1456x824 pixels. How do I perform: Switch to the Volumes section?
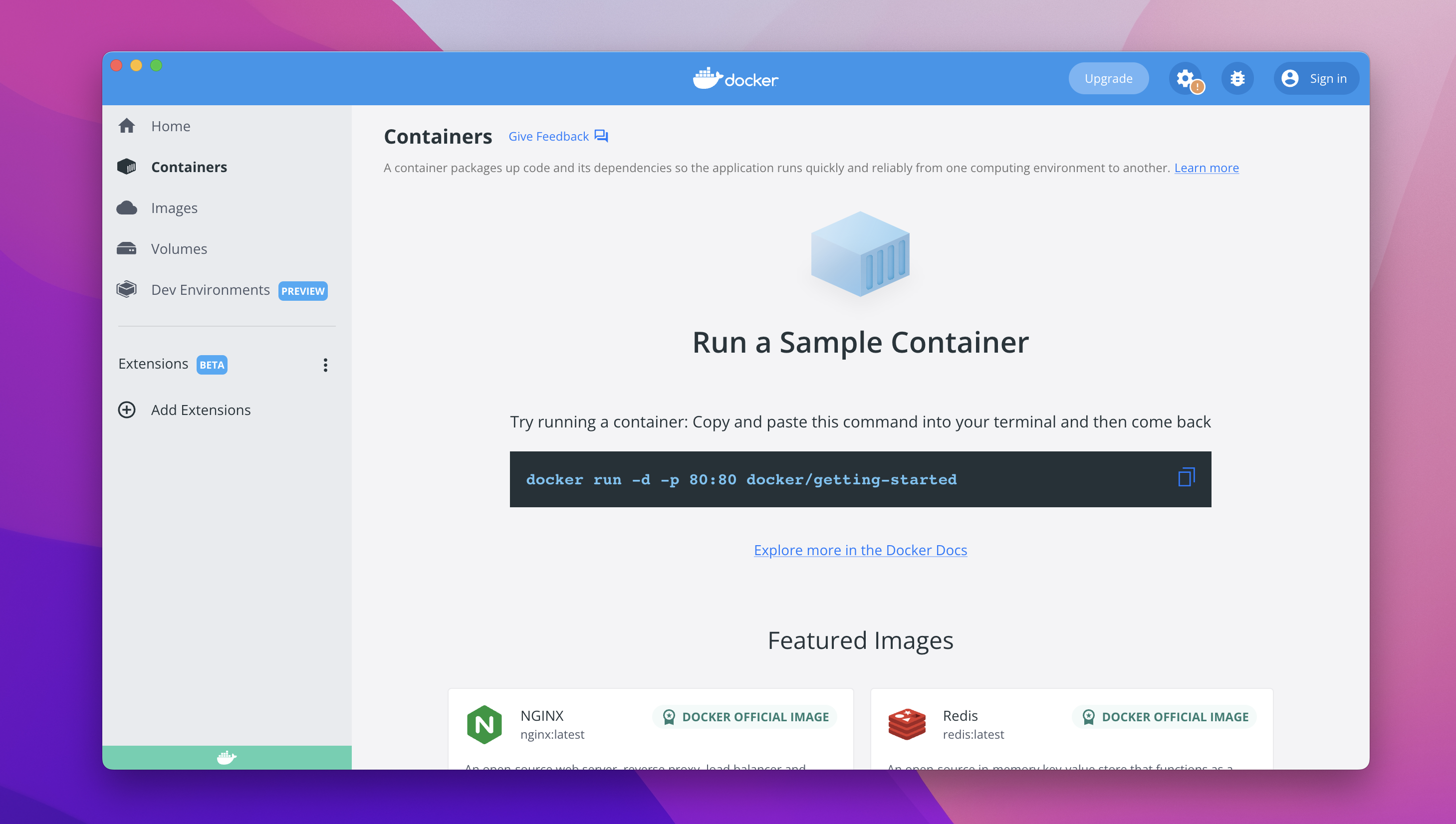click(178, 248)
